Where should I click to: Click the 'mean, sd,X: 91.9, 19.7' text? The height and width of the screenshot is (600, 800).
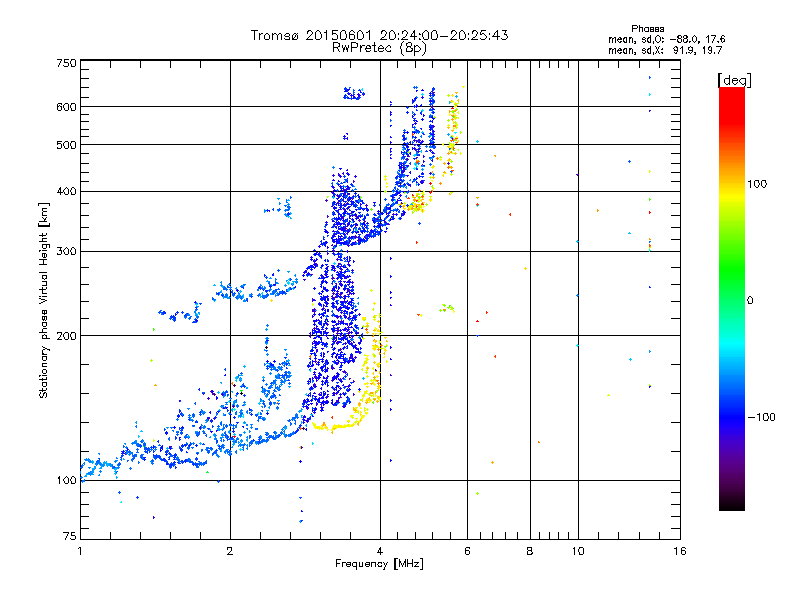665,50
